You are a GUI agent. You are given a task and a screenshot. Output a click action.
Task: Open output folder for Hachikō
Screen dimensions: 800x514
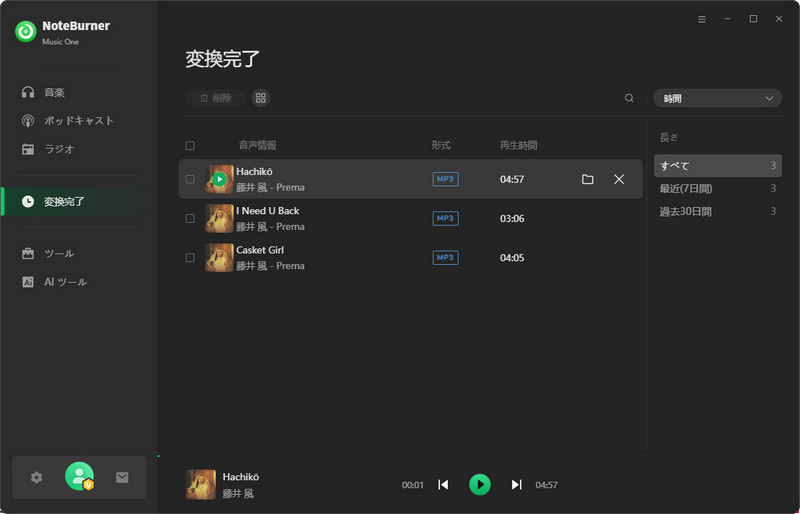click(588, 179)
